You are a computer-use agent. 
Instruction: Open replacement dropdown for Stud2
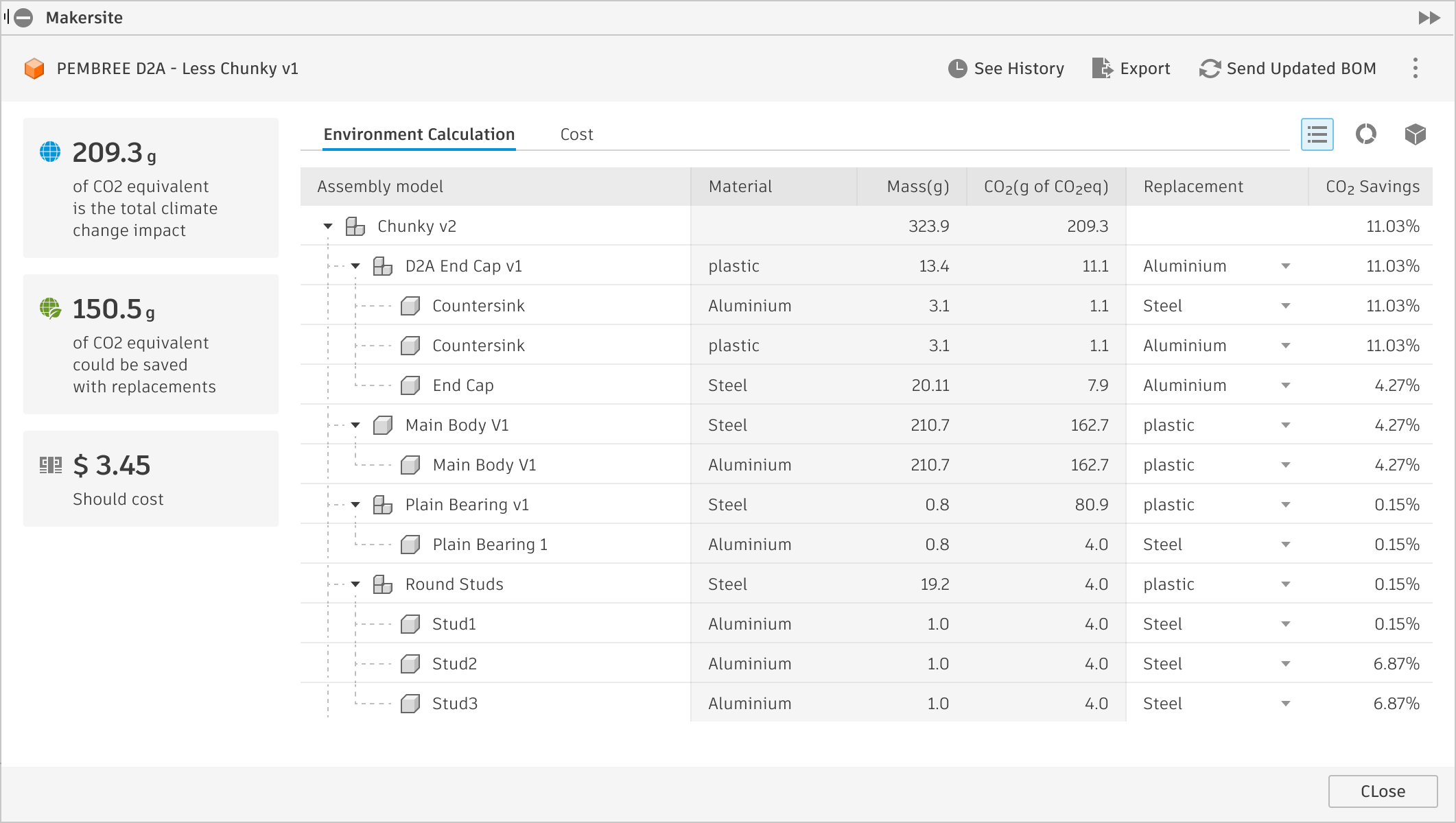tap(1286, 664)
